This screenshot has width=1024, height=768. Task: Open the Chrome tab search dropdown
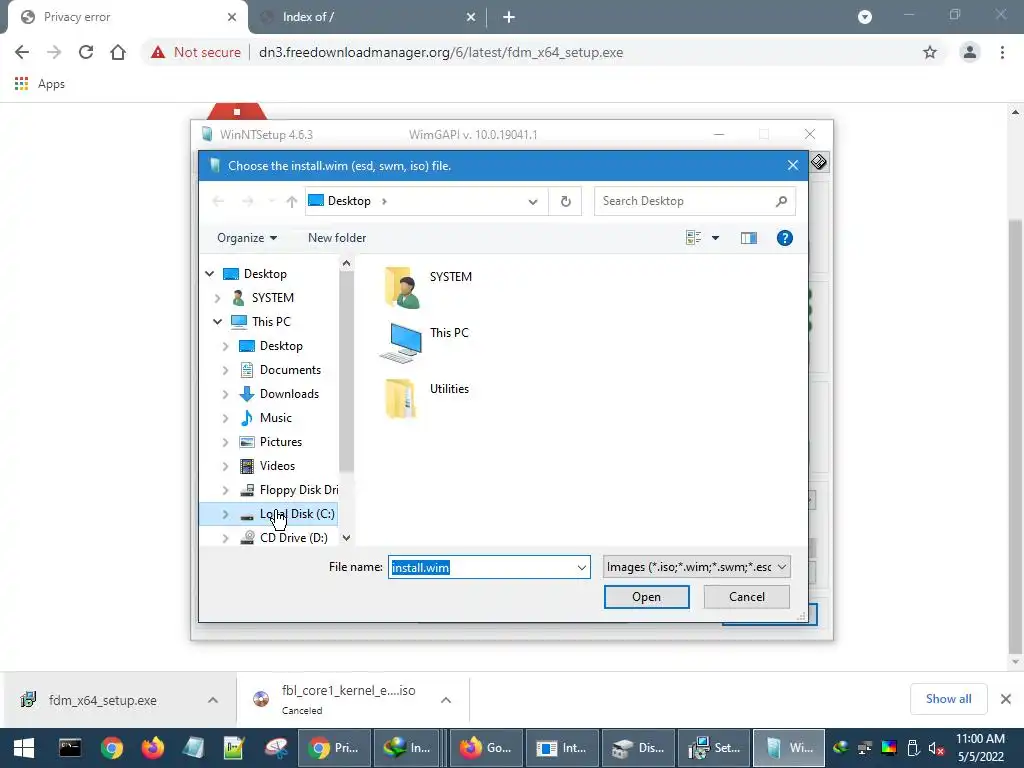click(865, 17)
